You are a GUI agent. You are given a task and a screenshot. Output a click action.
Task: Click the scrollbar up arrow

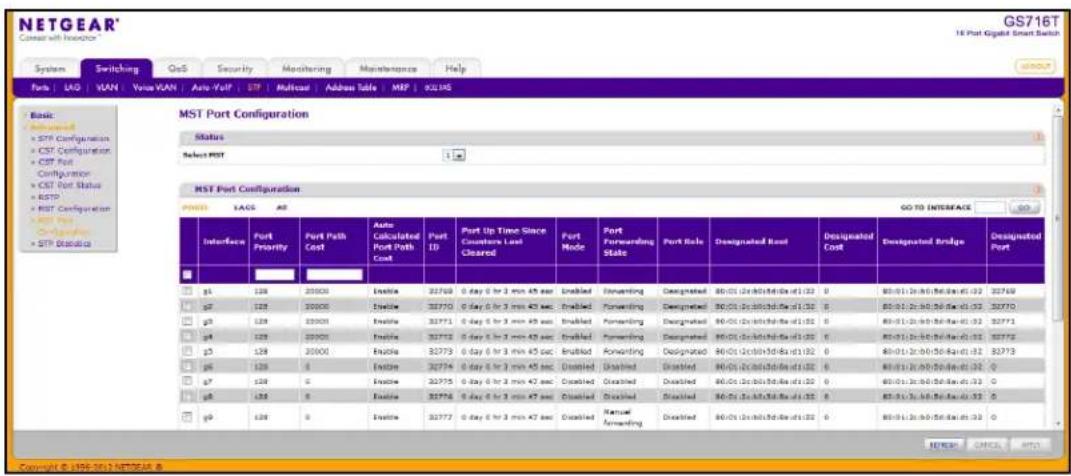click(x=1059, y=109)
